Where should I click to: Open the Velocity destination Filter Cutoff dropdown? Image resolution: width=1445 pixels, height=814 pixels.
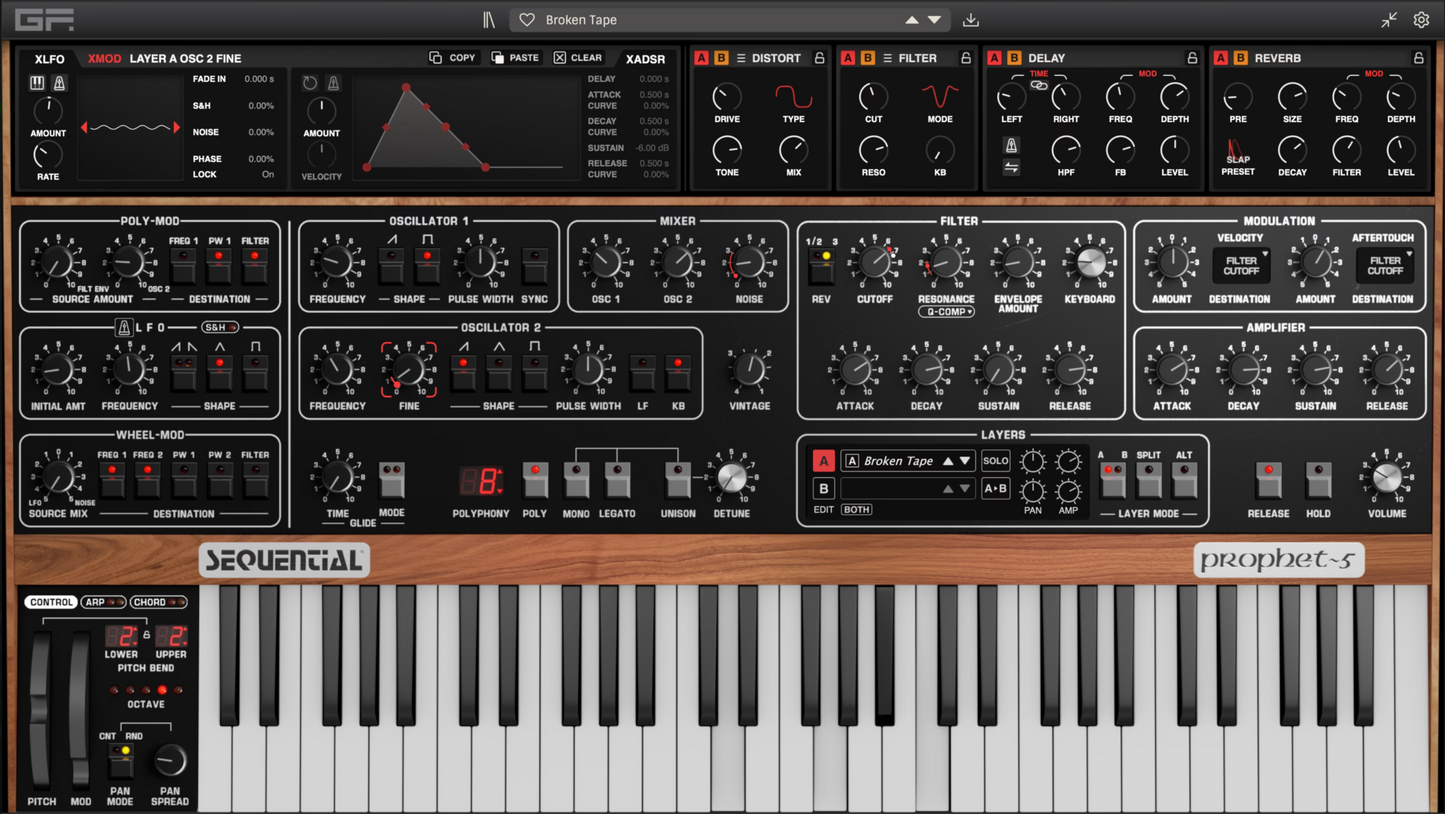[x=1241, y=265]
